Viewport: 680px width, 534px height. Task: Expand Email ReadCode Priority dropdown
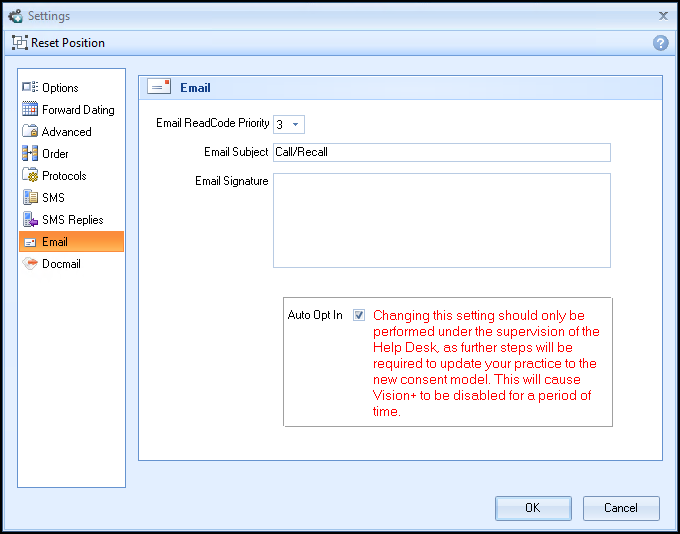(296, 124)
